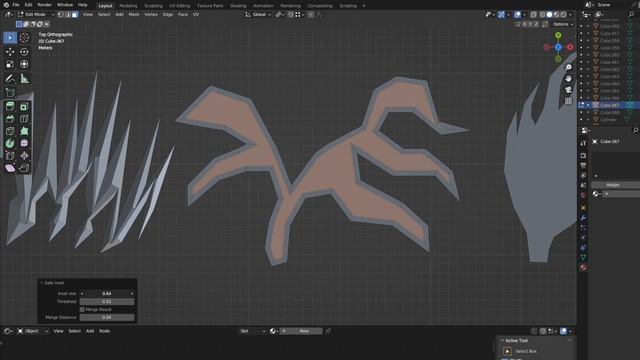Open the Options dropdown
Screen dimensions: 640x360
(562, 24)
